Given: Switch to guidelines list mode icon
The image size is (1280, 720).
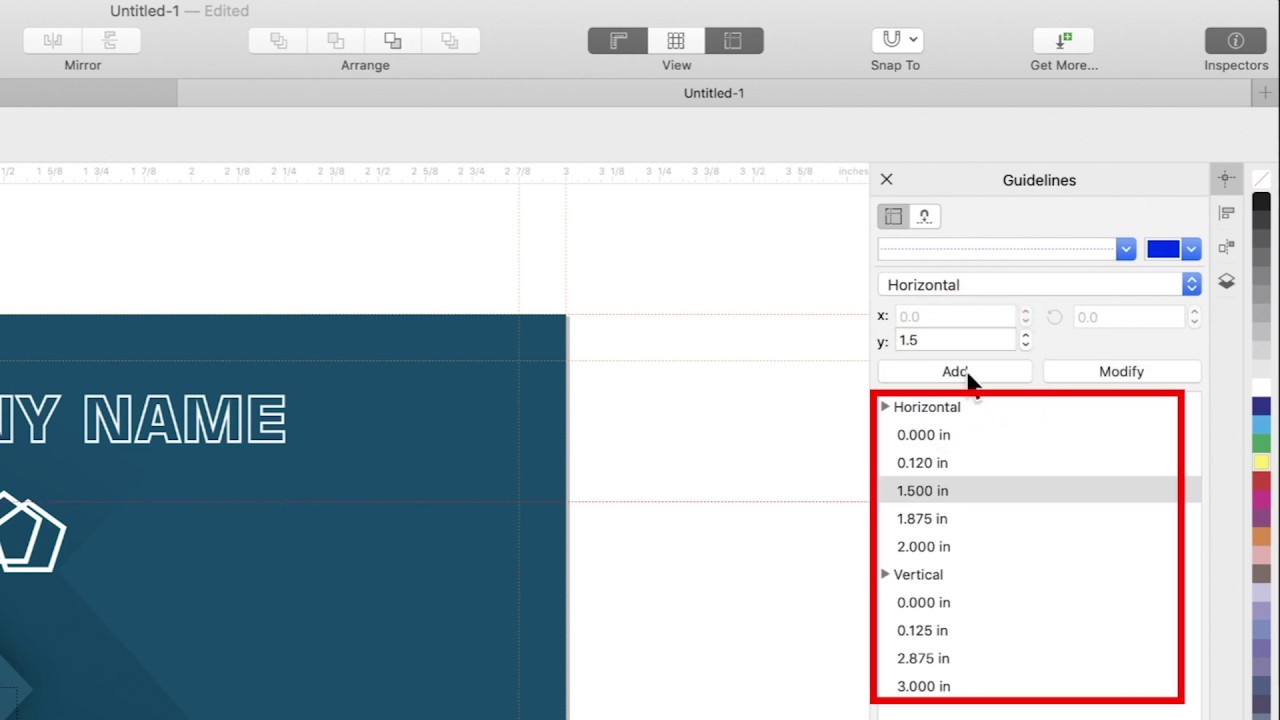Looking at the screenshot, I should tap(893, 216).
